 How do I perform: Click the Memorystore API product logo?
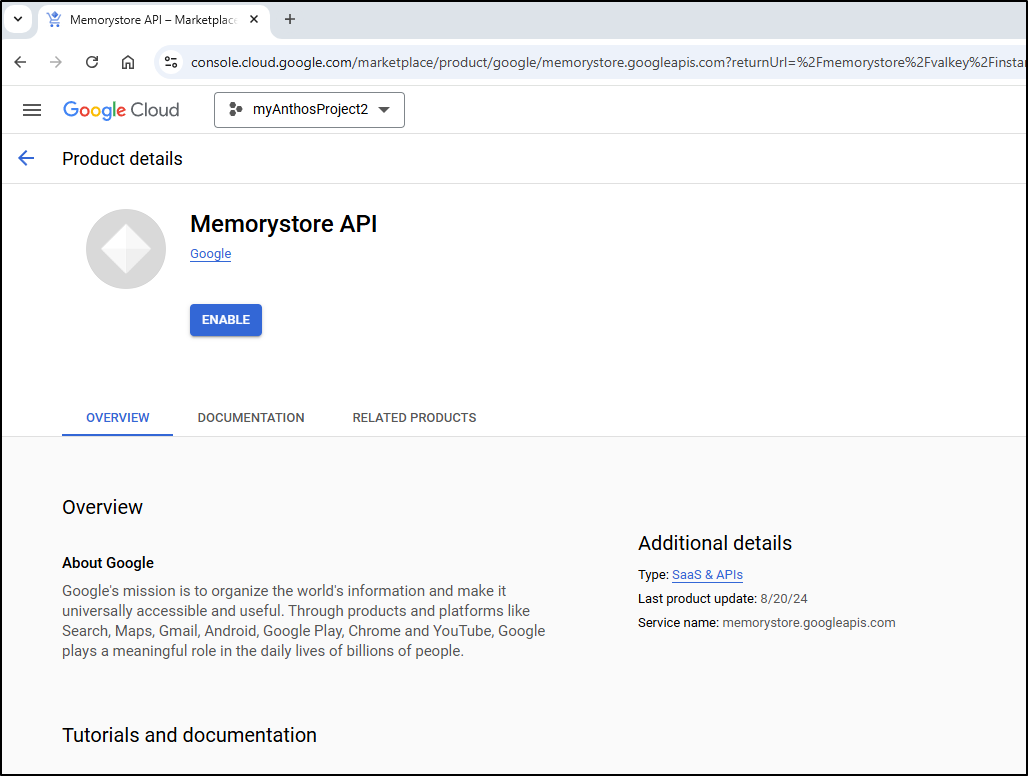126,249
